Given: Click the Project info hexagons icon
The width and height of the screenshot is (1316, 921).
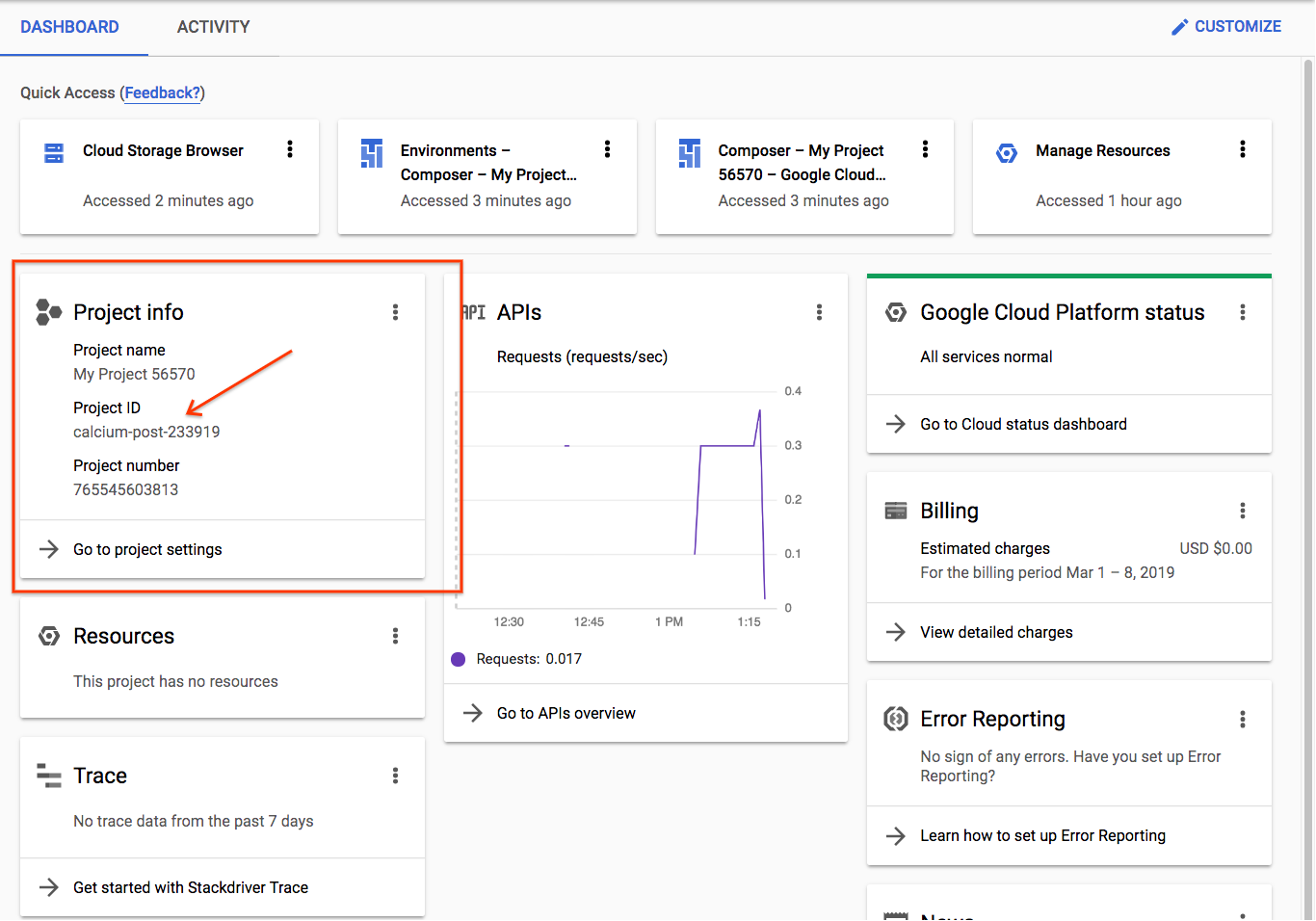Looking at the screenshot, I should [x=49, y=312].
